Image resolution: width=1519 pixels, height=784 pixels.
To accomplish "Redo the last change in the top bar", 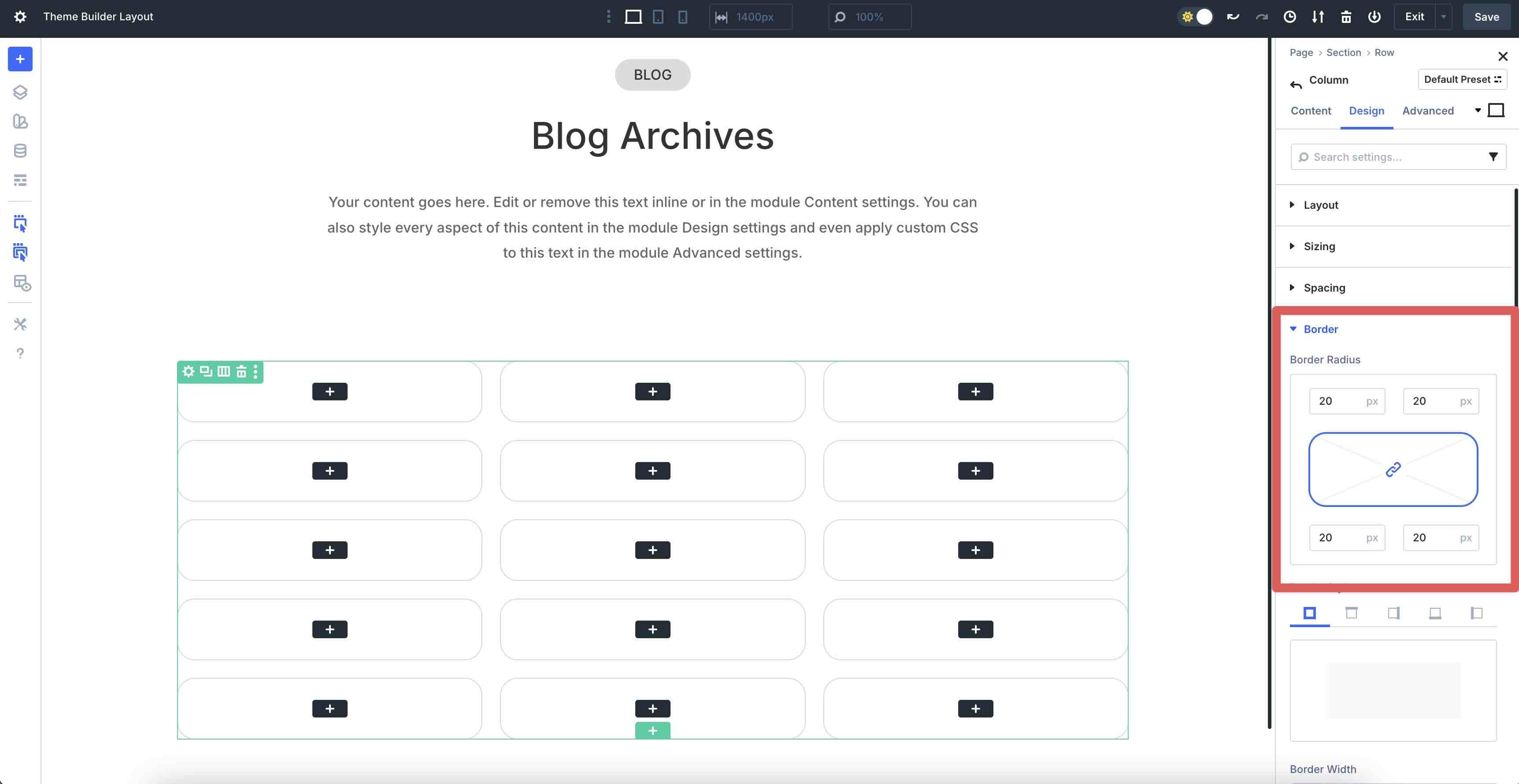I will click(x=1261, y=16).
